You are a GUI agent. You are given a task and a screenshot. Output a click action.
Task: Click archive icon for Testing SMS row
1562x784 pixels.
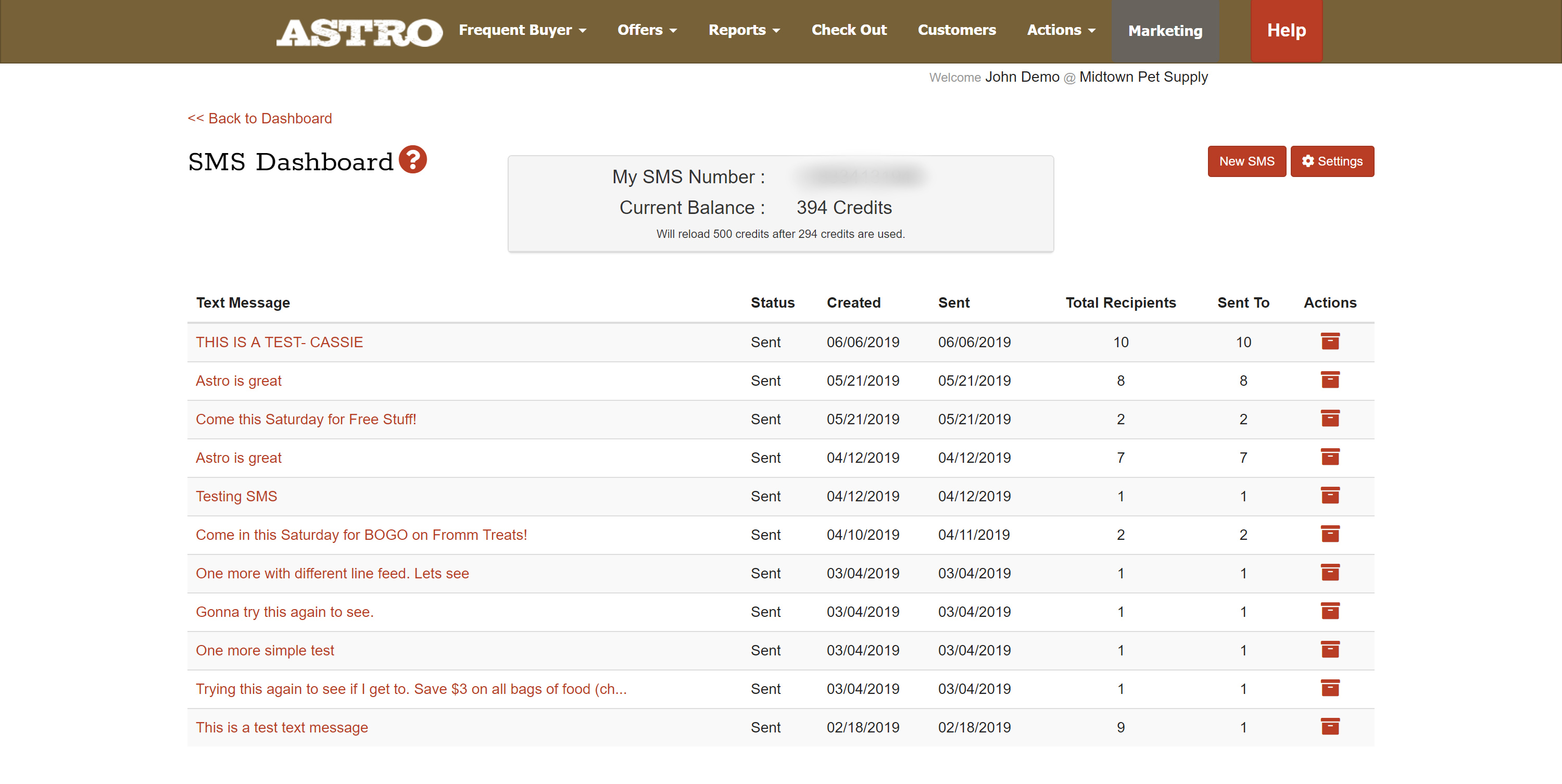1329,496
